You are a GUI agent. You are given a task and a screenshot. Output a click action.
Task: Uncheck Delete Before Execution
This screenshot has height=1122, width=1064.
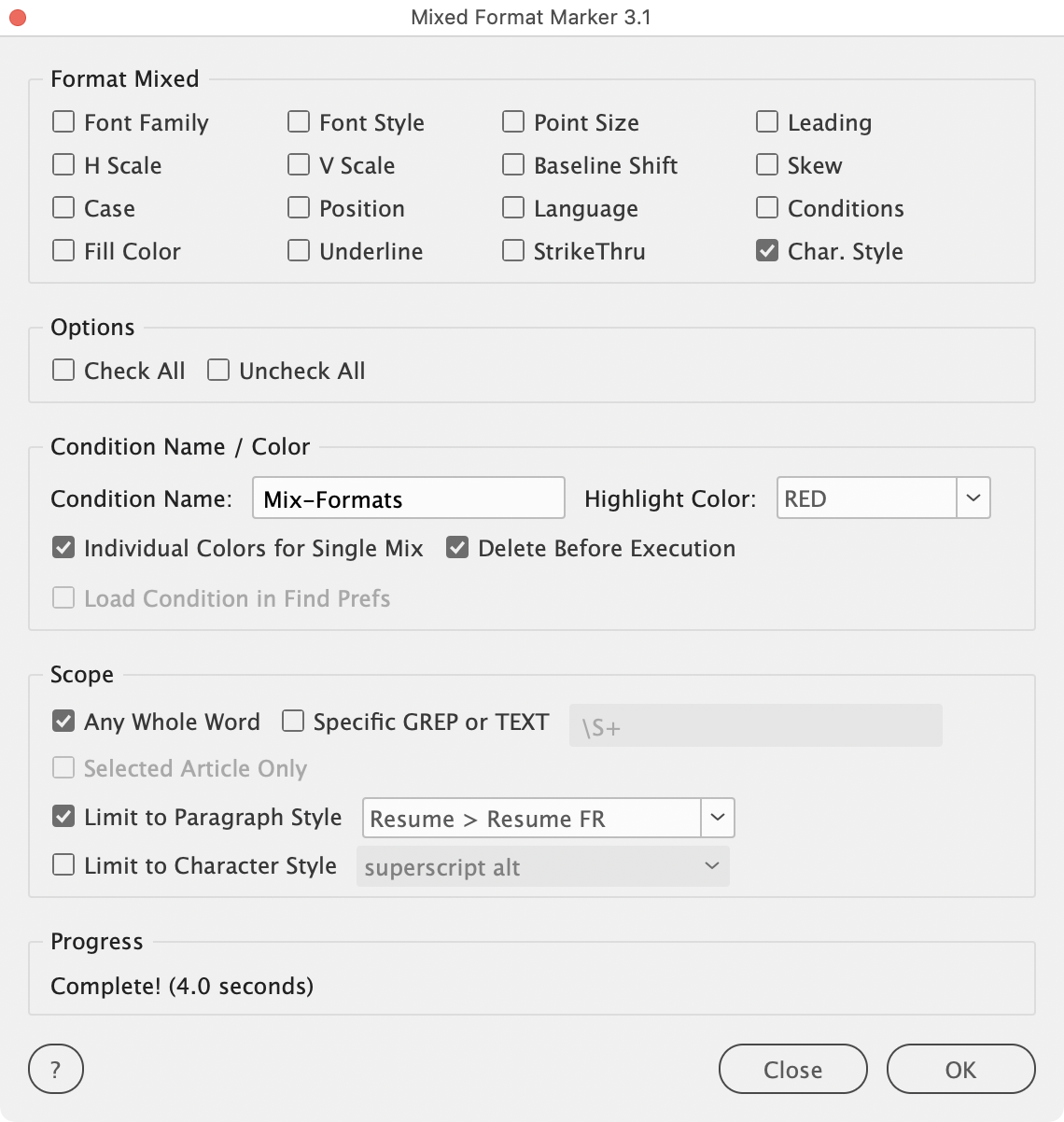pyautogui.click(x=457, y=548)
